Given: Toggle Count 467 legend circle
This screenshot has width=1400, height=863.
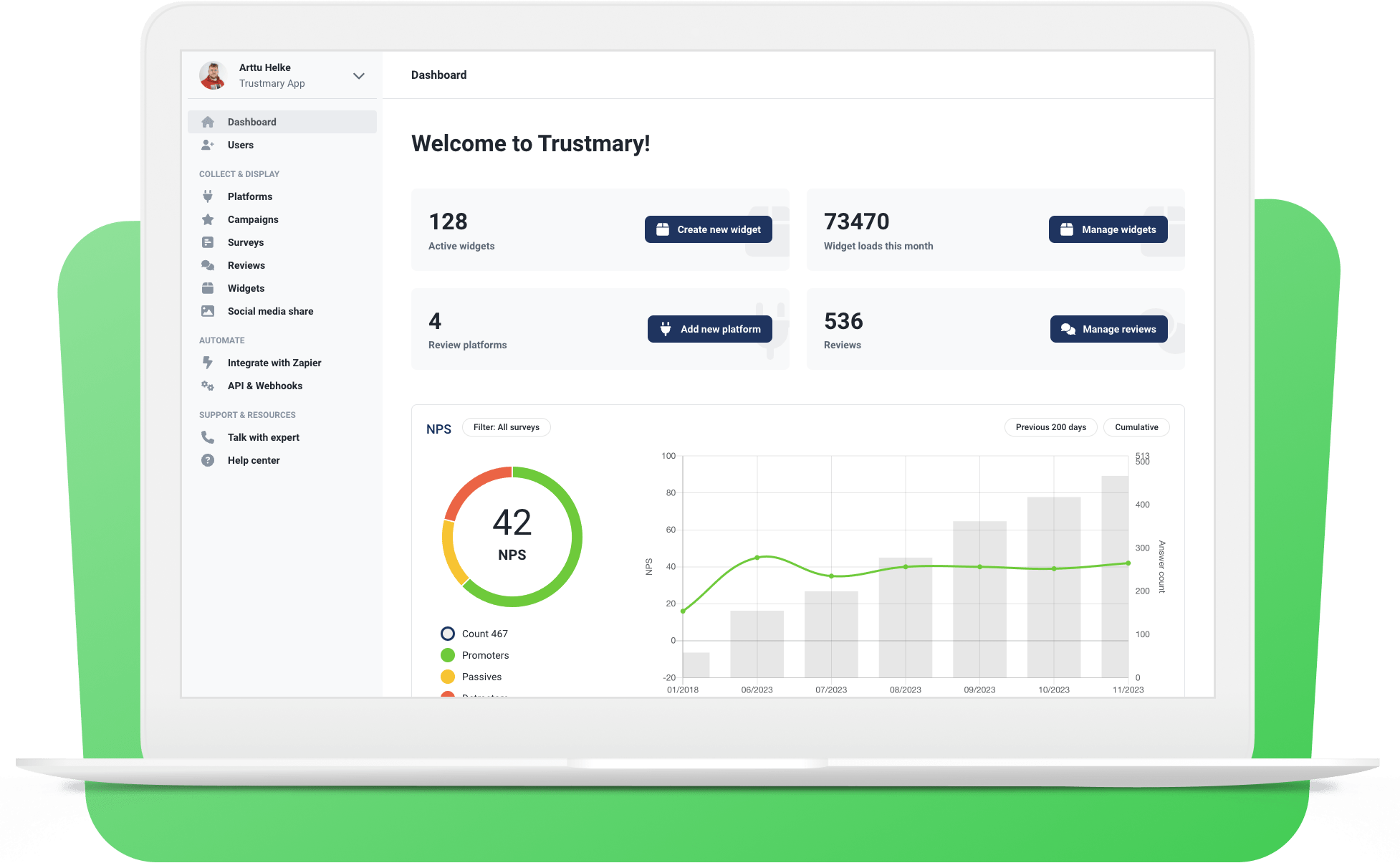Looking at the screenshot, I should click(x=448, y=634).
